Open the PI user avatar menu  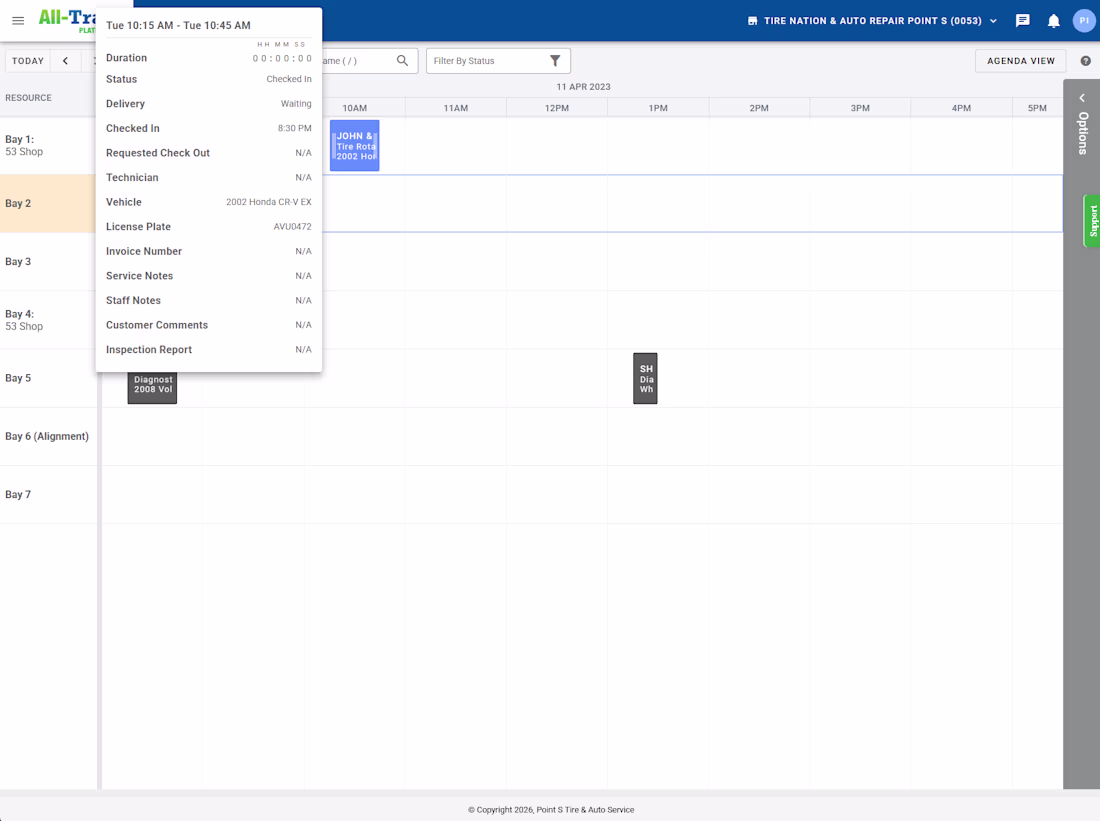1084,20
